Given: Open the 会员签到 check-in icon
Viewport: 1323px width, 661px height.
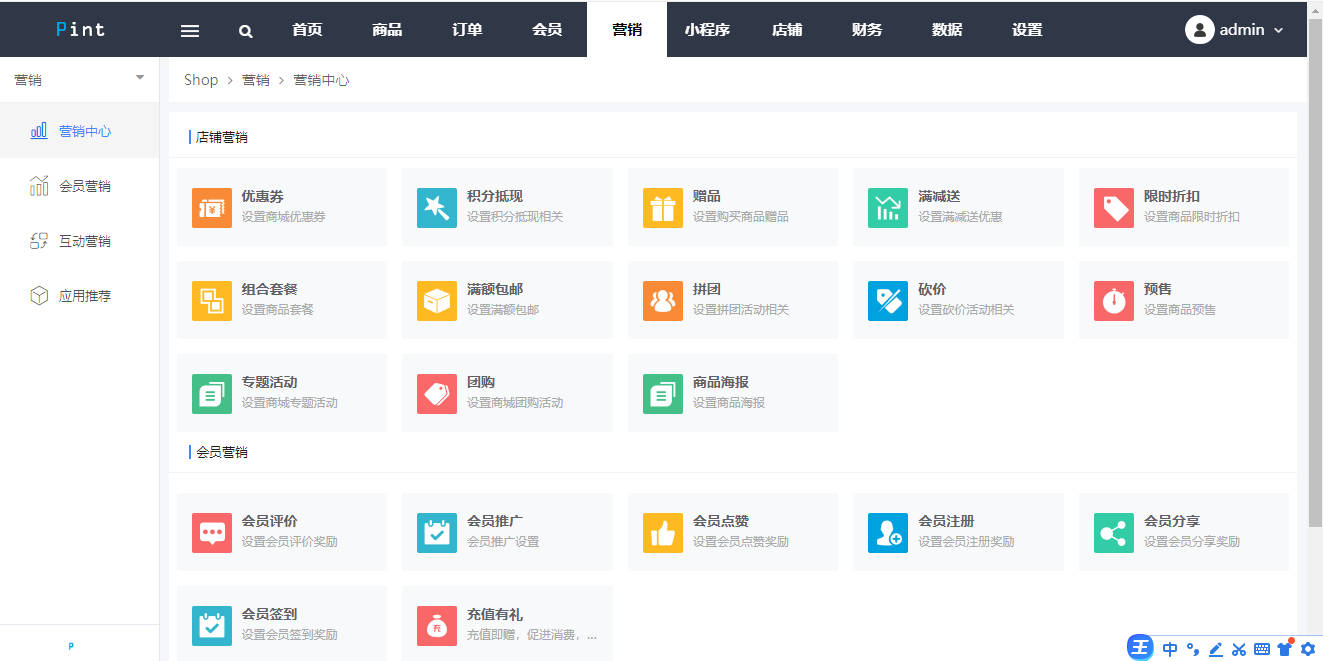Looking at the screenshot, I should (211, 625).
